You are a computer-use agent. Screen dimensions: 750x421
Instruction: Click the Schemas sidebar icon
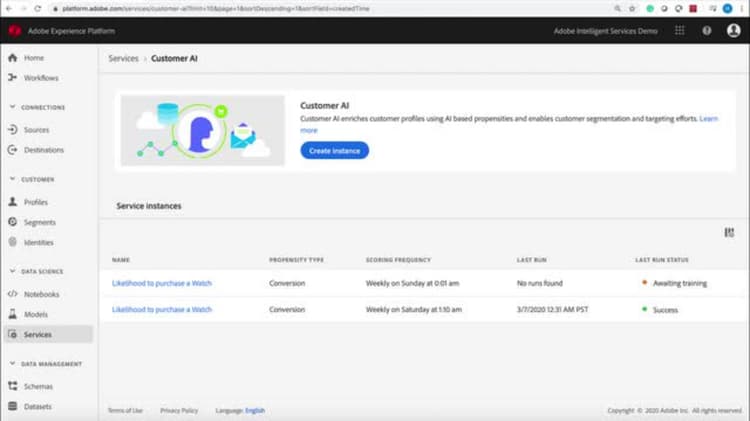tap(13, 386)
